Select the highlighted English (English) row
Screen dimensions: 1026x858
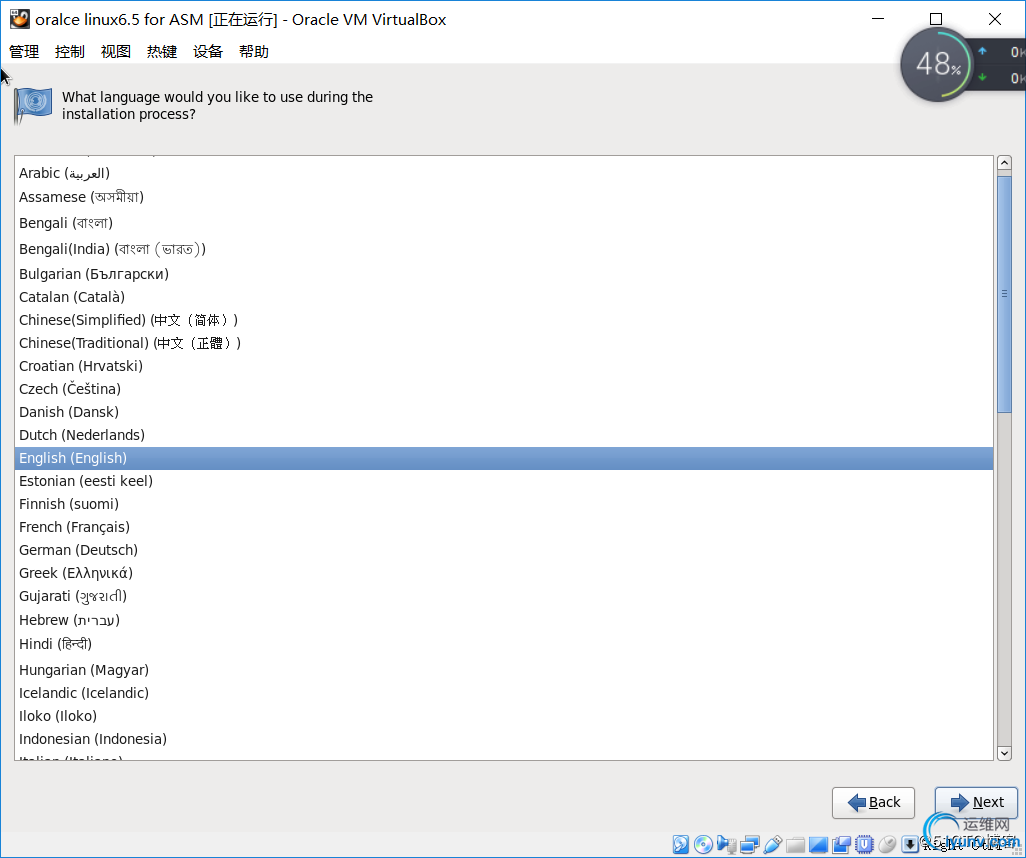[504, 458]
